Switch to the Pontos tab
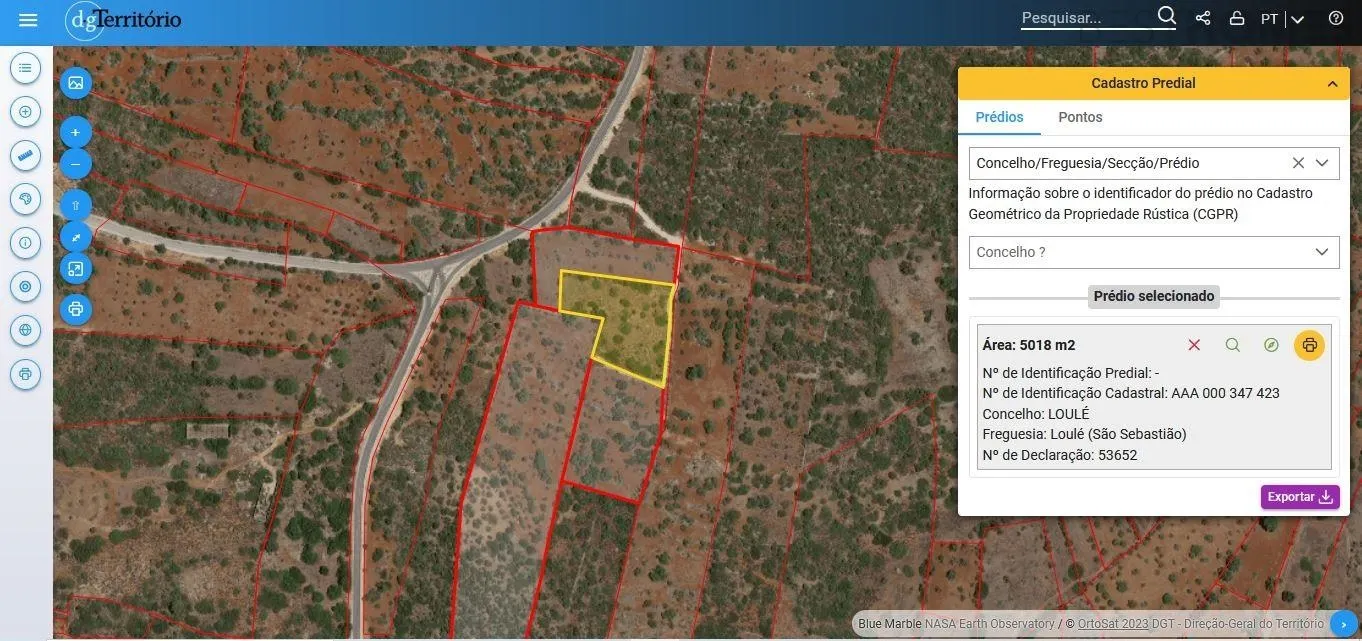Viewport: 1362px width, 641px height. (1080, 117)
